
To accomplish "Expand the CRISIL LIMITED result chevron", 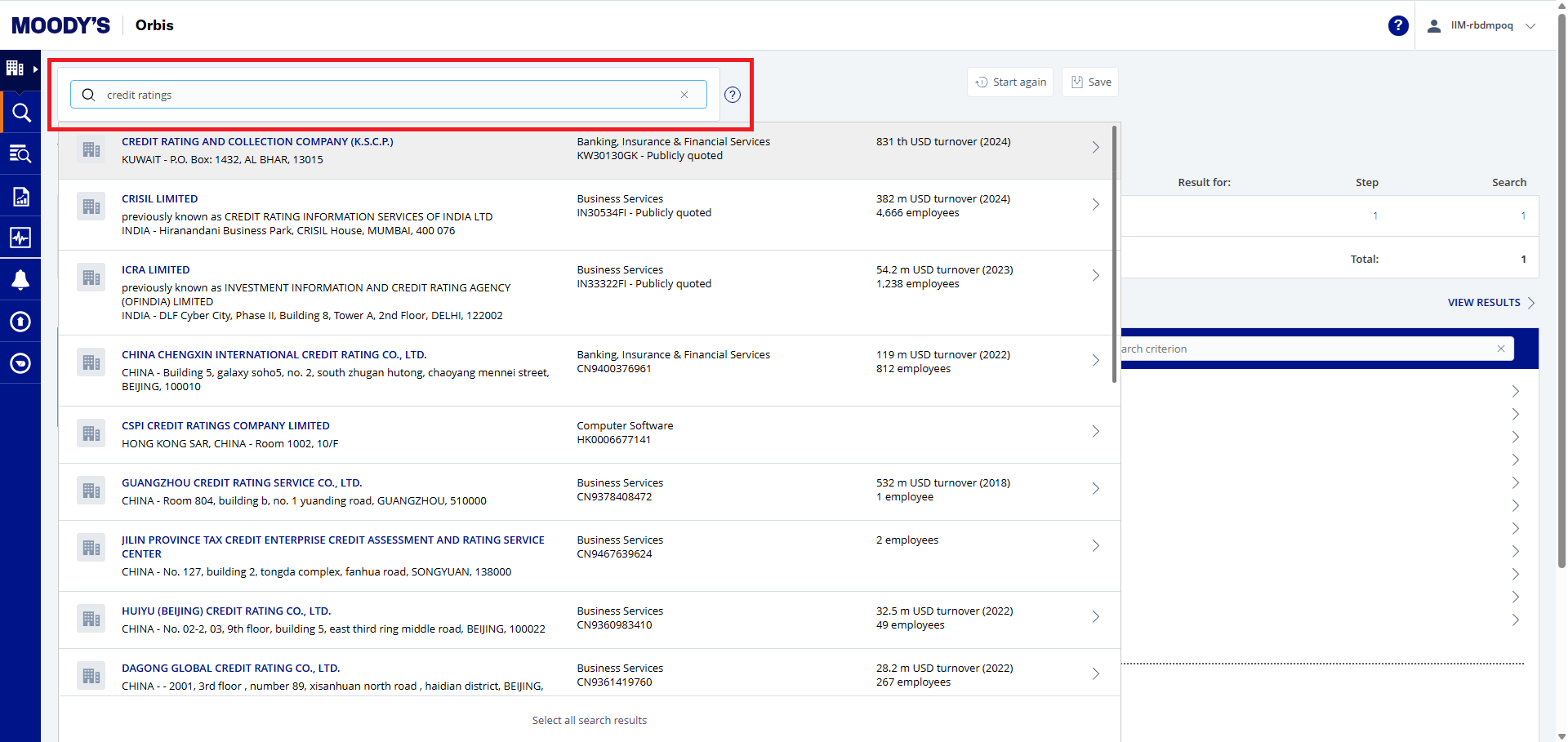I will 1095,205.
